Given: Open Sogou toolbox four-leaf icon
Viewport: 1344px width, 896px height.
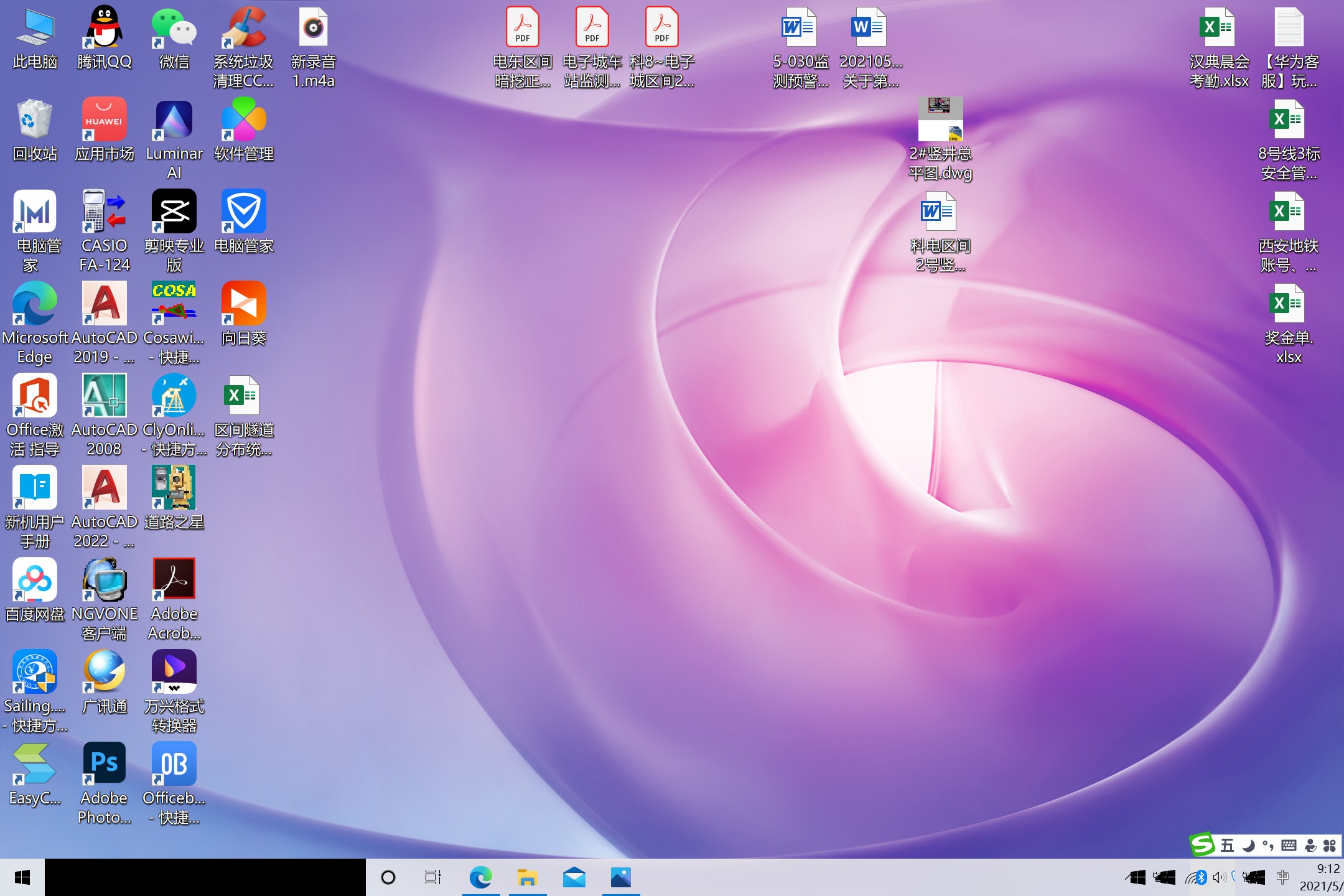Looking at the screenshot, I should click(1330, 845).
